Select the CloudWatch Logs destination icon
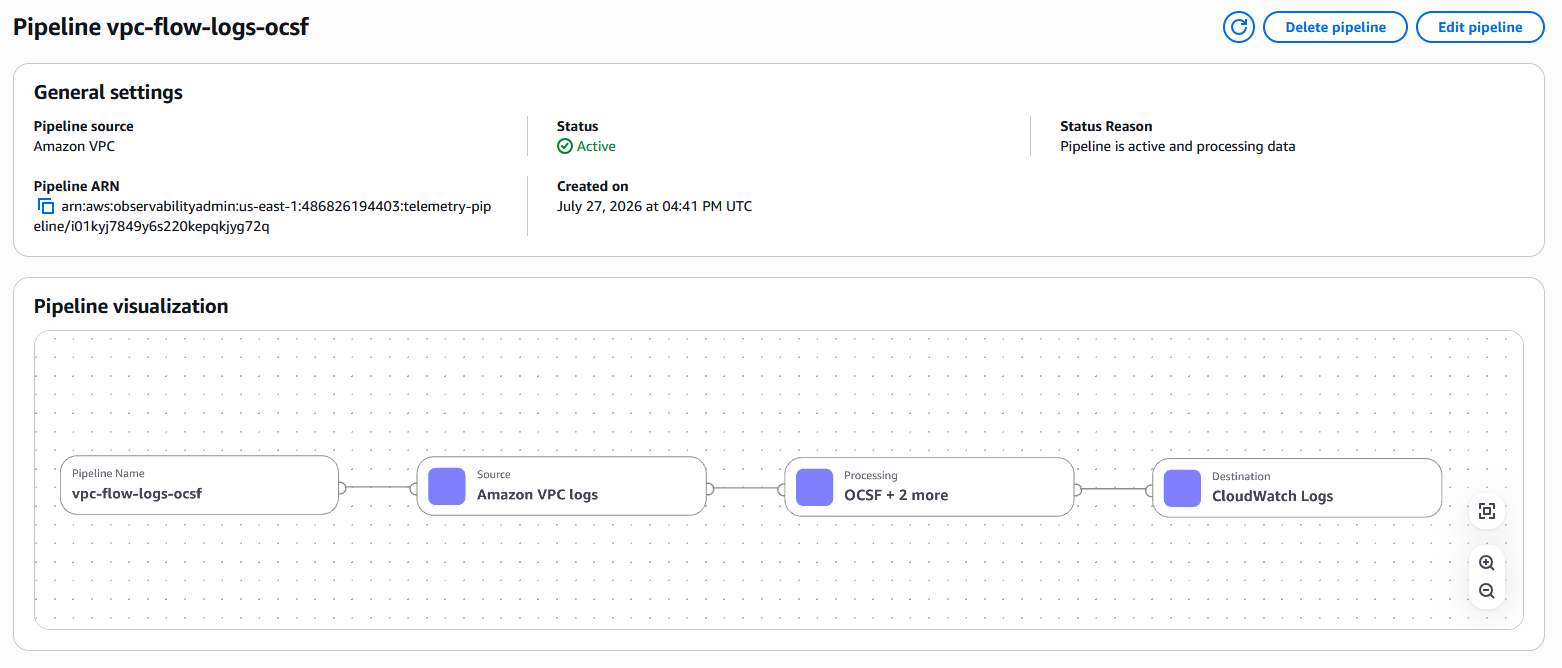 pyautogui.click(x=1183, y=488)
